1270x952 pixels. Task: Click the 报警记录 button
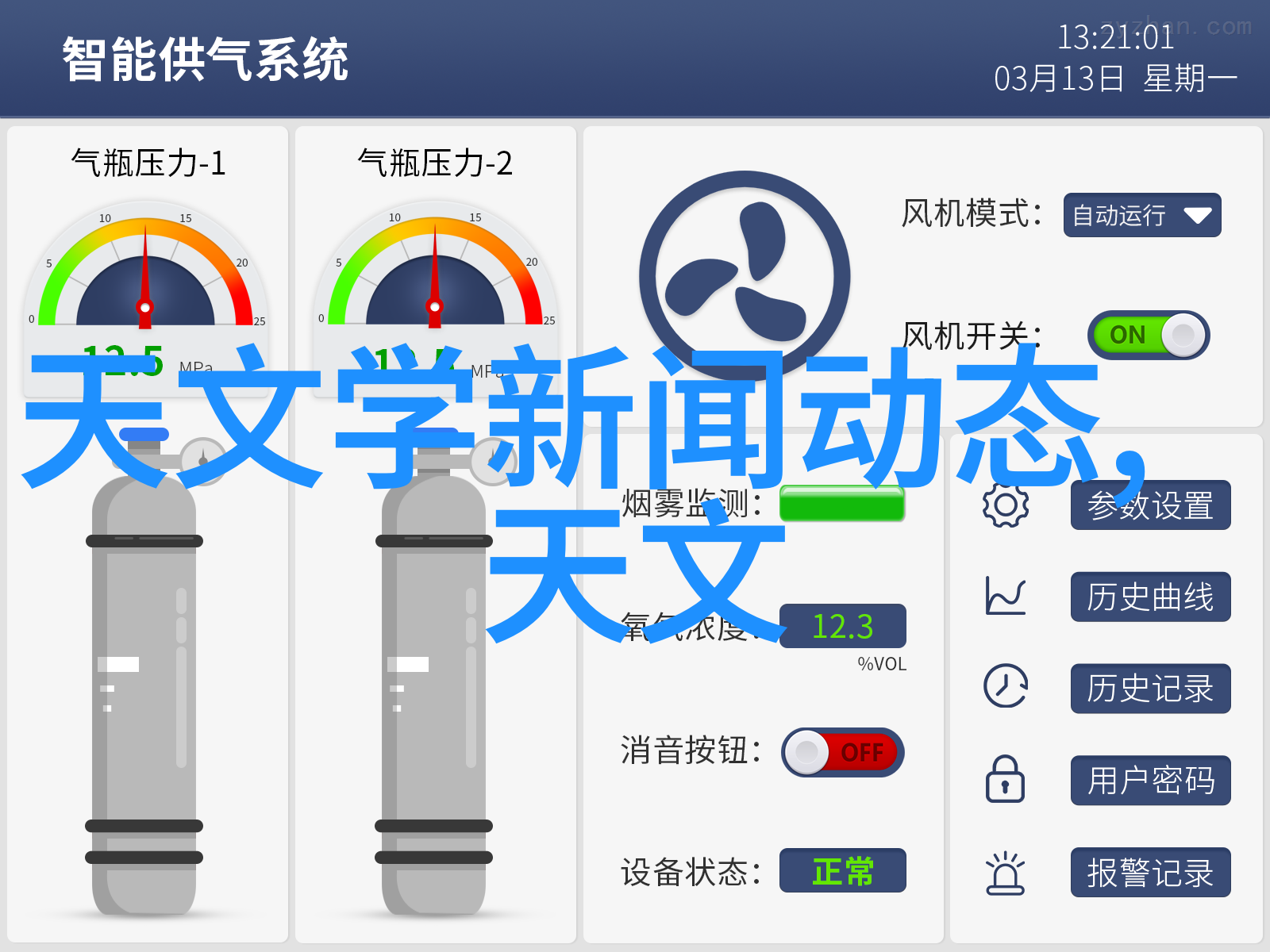pos(1151,873)
